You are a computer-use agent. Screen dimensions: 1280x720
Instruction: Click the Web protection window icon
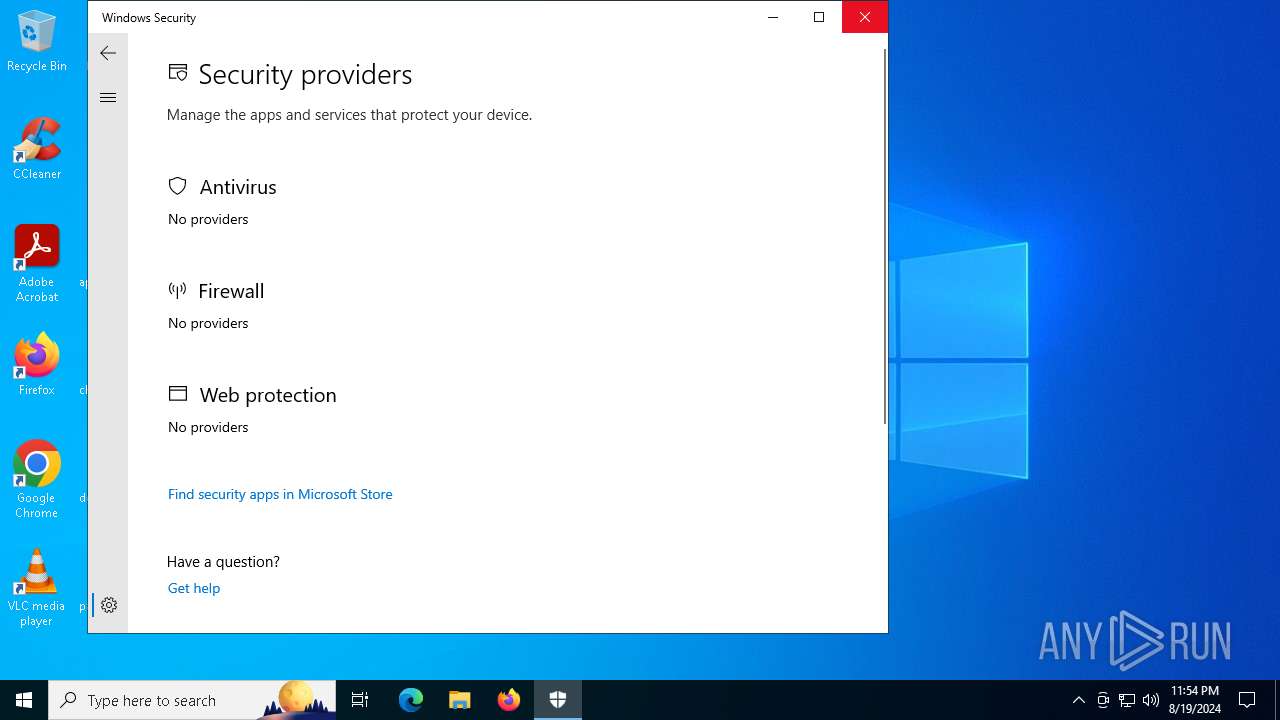178,394
